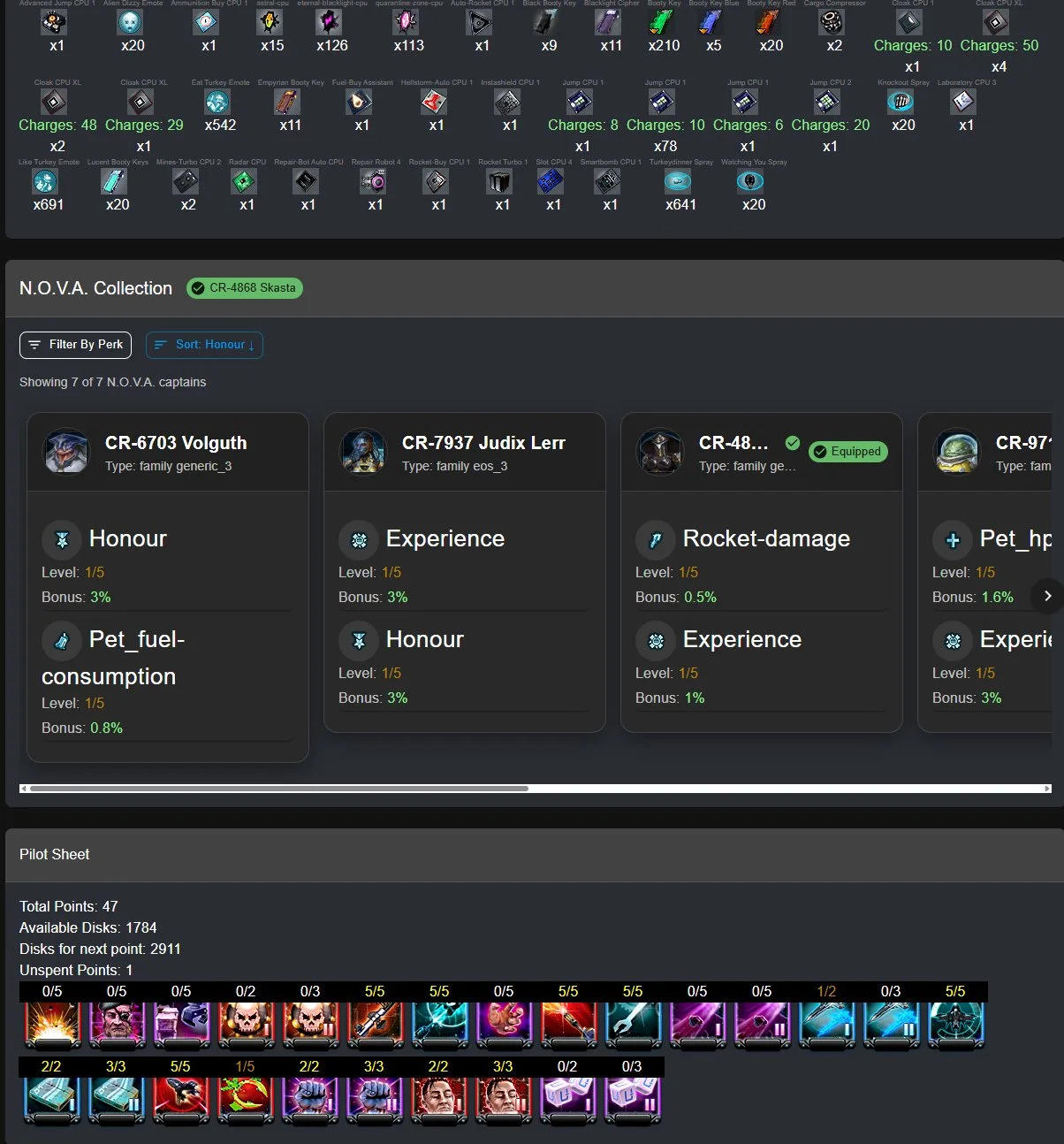The image size is (1064, 1144).
Task: Toggle the Equipped badge on CR-48 card
Action: pos(848,452)
